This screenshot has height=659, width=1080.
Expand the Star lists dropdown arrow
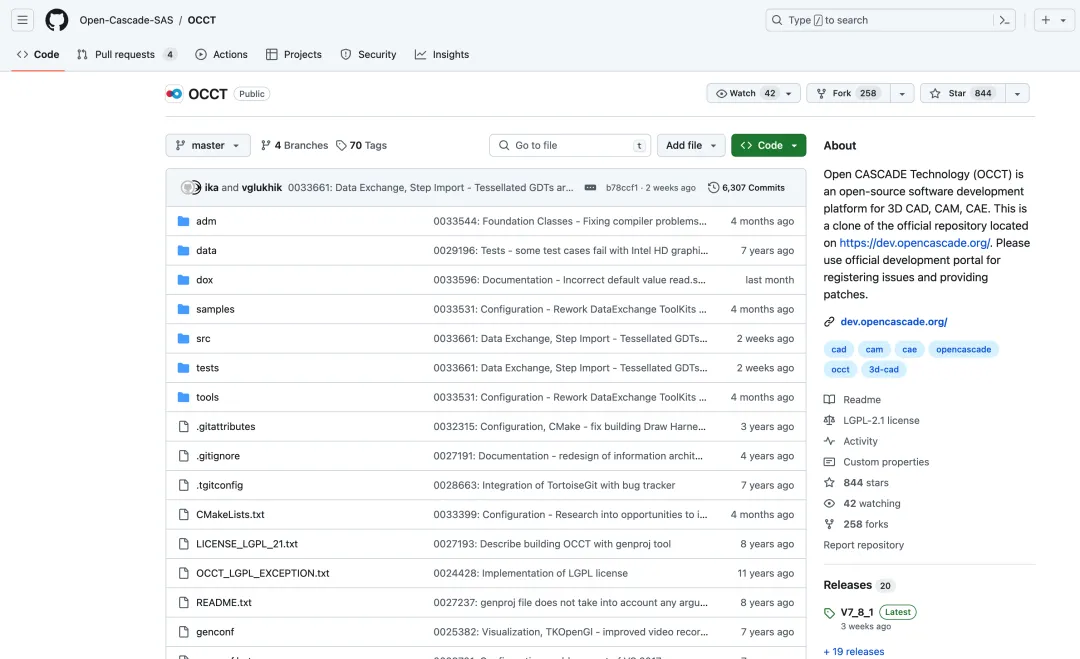[1017, 93]
